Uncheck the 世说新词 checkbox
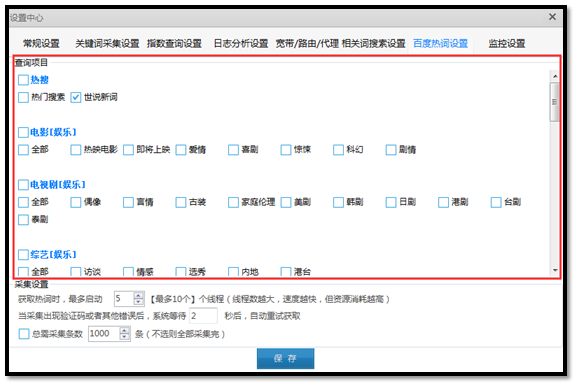Screen dimensions: 578x387 point(76,97)
